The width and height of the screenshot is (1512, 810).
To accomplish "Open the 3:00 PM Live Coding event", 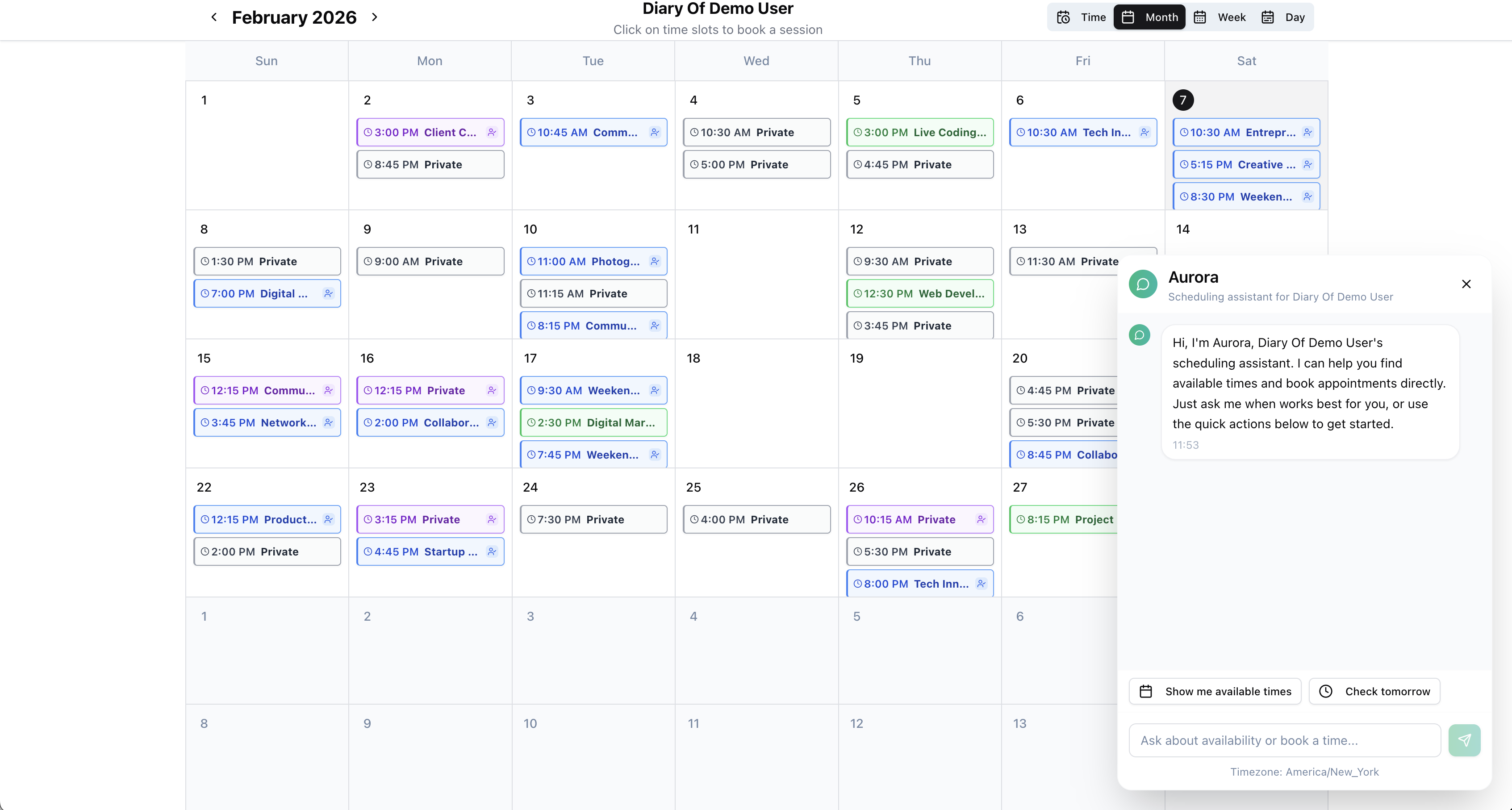I will point(919,132).
